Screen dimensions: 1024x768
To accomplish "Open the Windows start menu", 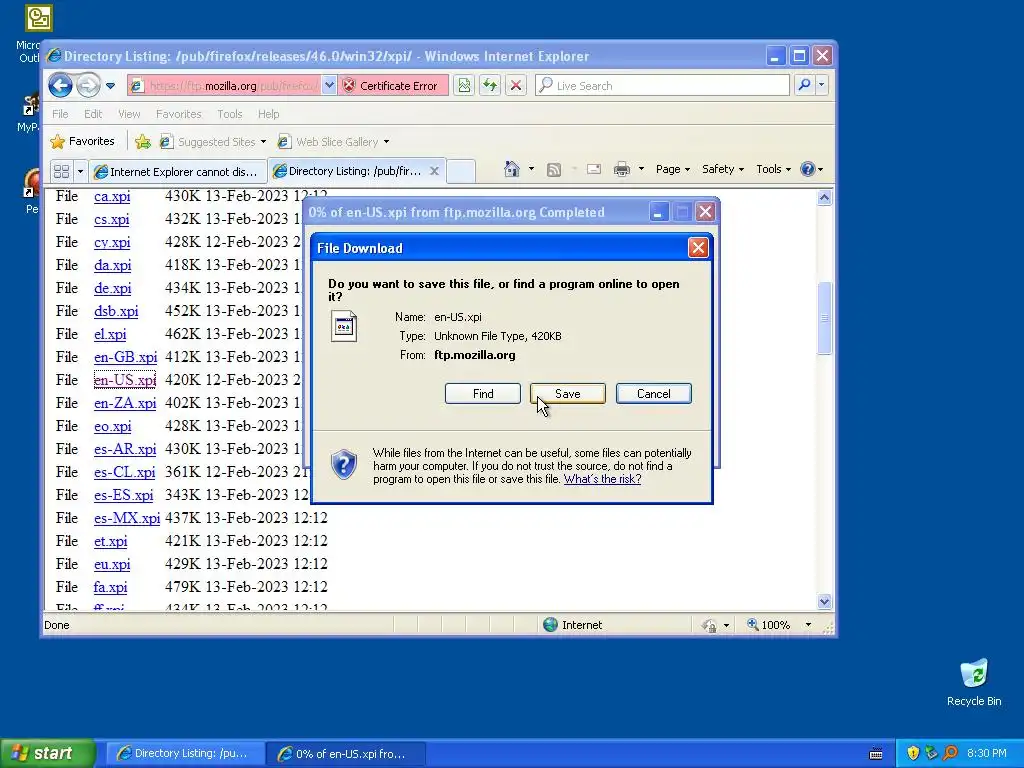I will pyautogui.click(x=47, y=753).
